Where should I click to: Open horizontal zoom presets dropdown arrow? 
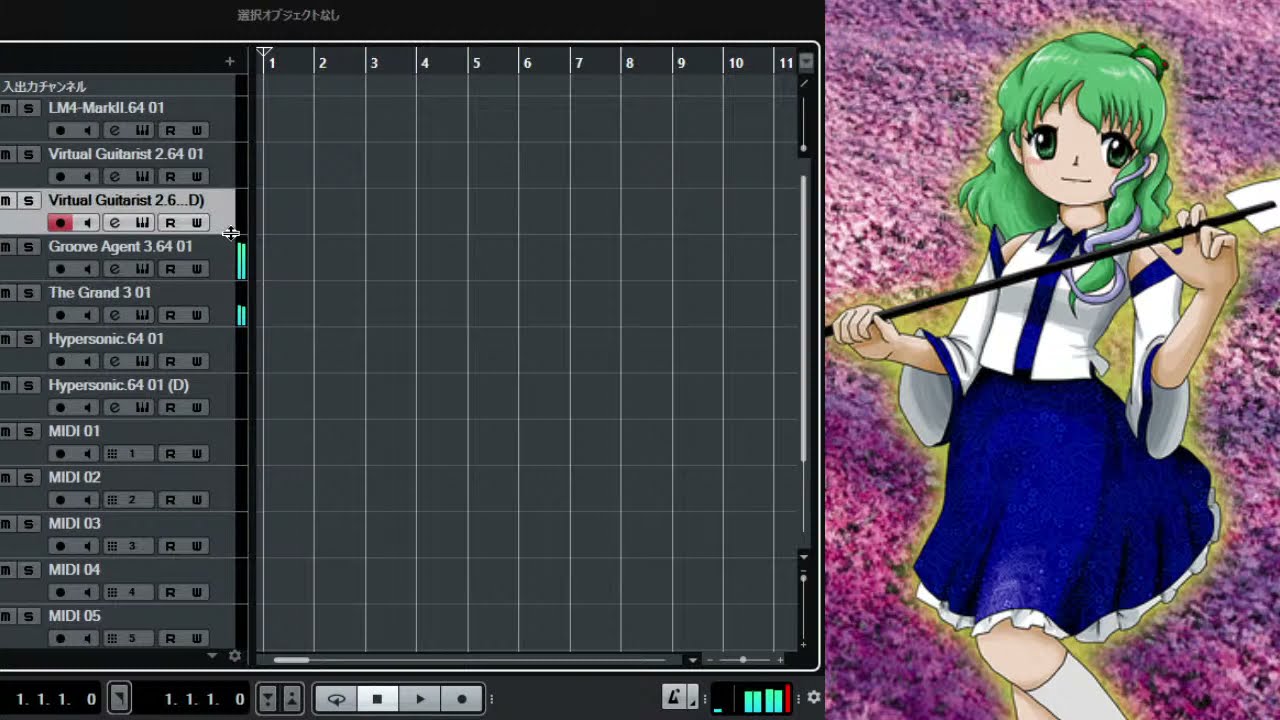[693, 660]
